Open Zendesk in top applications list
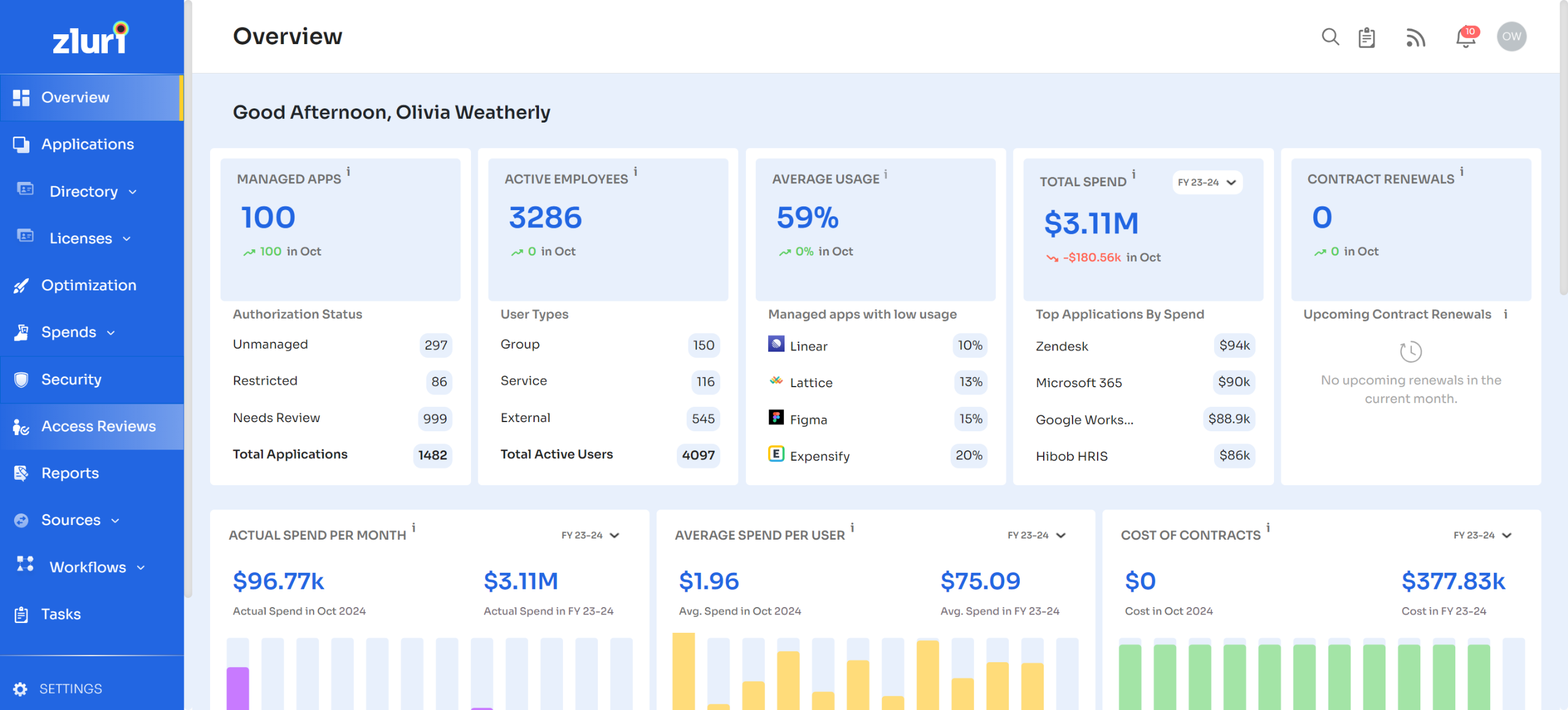This screenshot has width=1568, height=710. click(1061, 346)
